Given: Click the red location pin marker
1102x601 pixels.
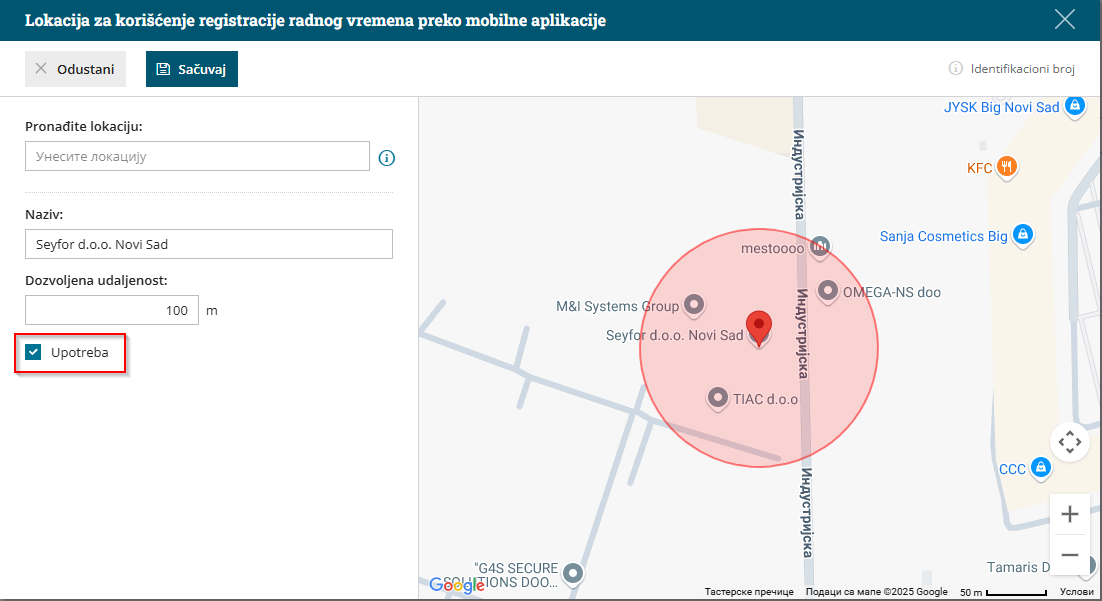Looking at the screenshot, I should (758, 328).
